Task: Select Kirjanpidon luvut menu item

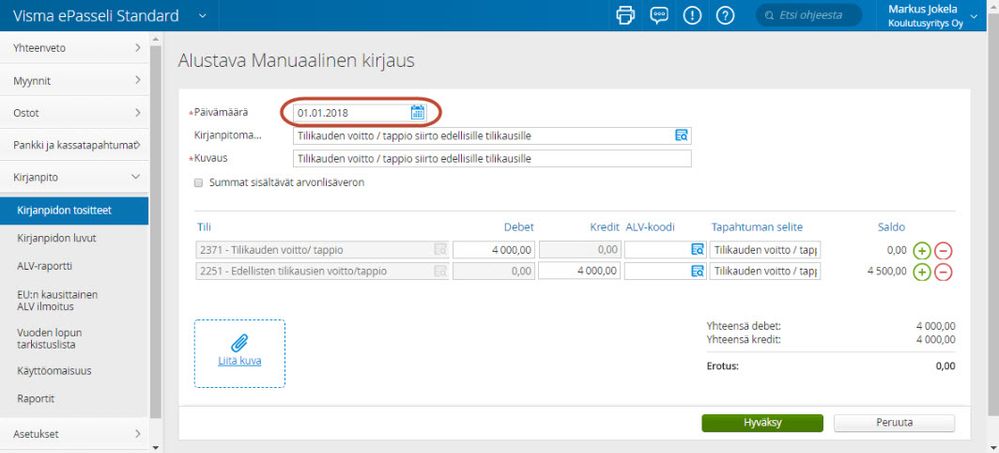Action: tap(57, 238)
